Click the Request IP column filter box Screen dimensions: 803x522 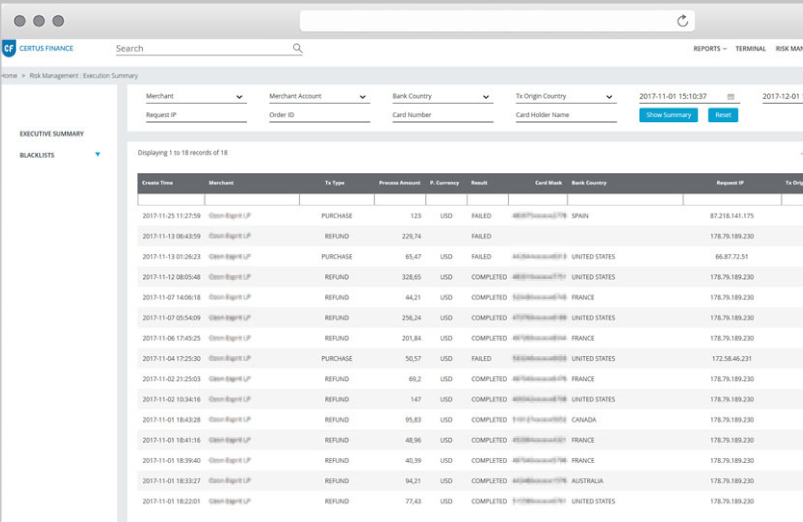(732, 199)
